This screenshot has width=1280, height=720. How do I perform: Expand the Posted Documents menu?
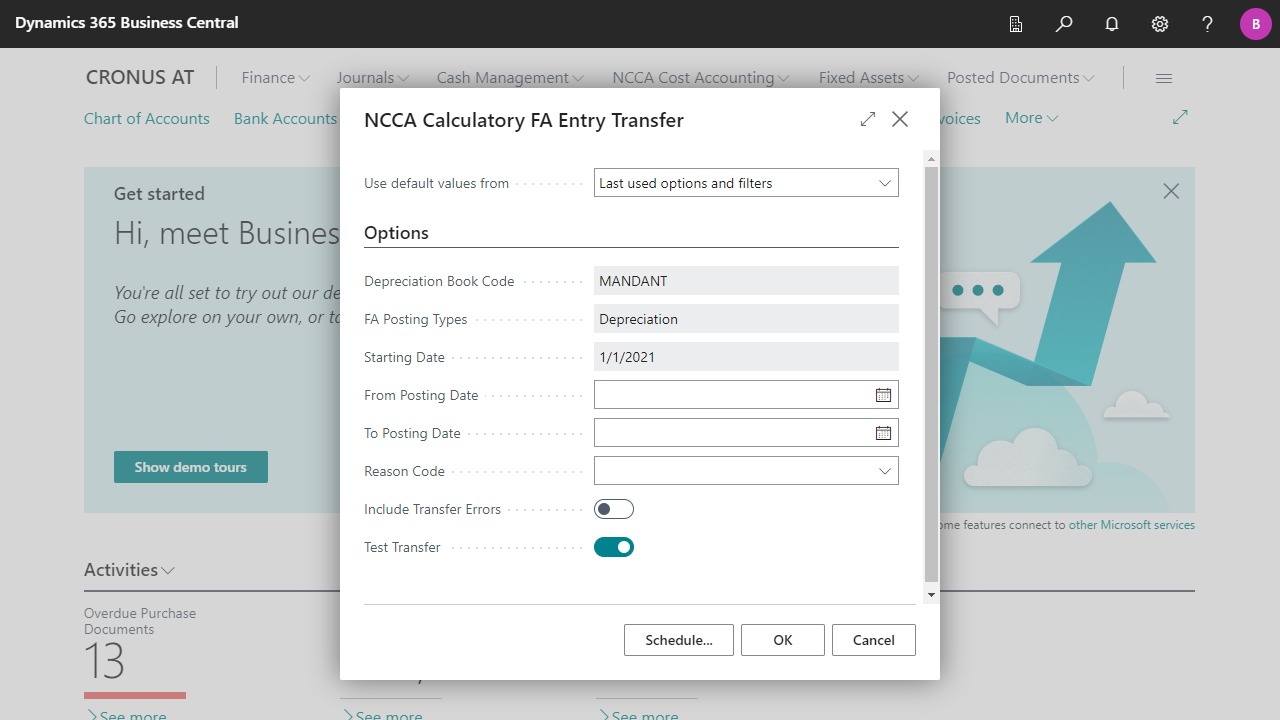pyautogui.click(x=1021, y=78)
